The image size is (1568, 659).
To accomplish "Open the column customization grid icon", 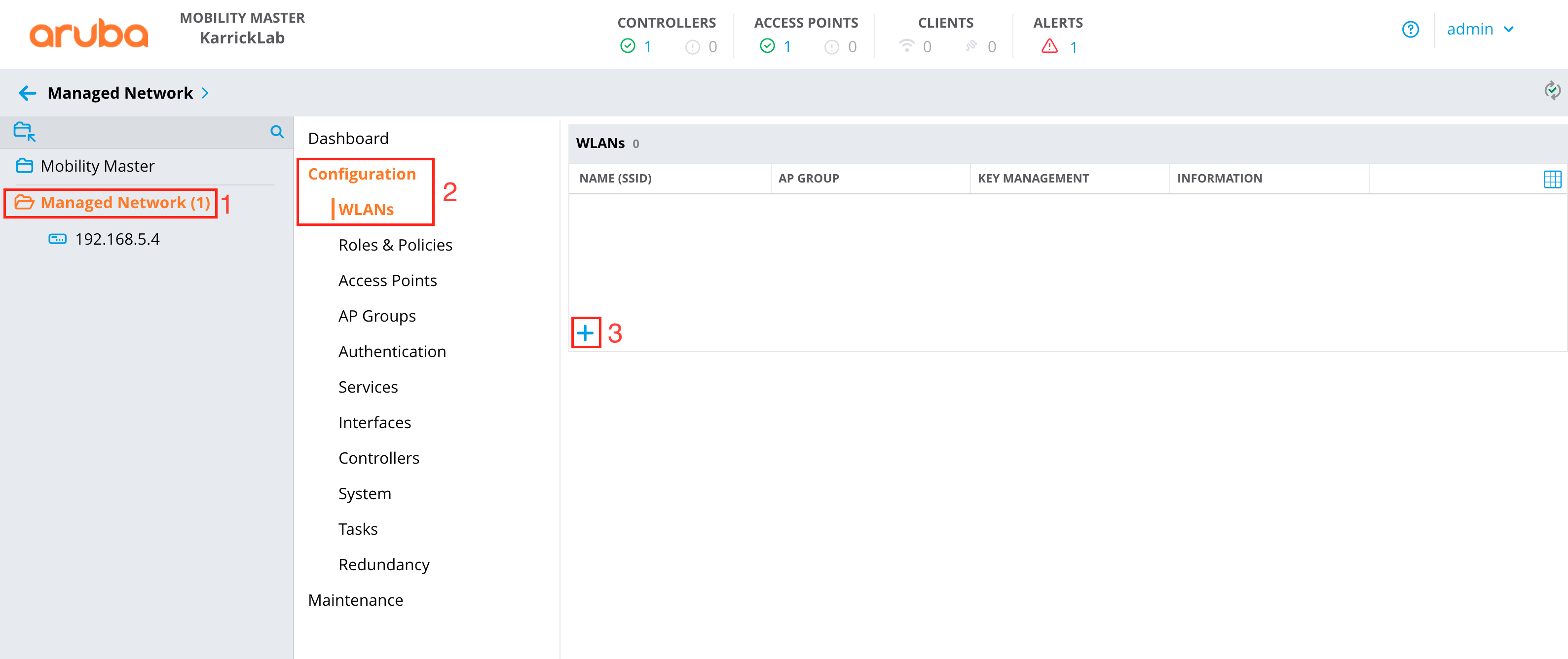I will coord(1552,179).
